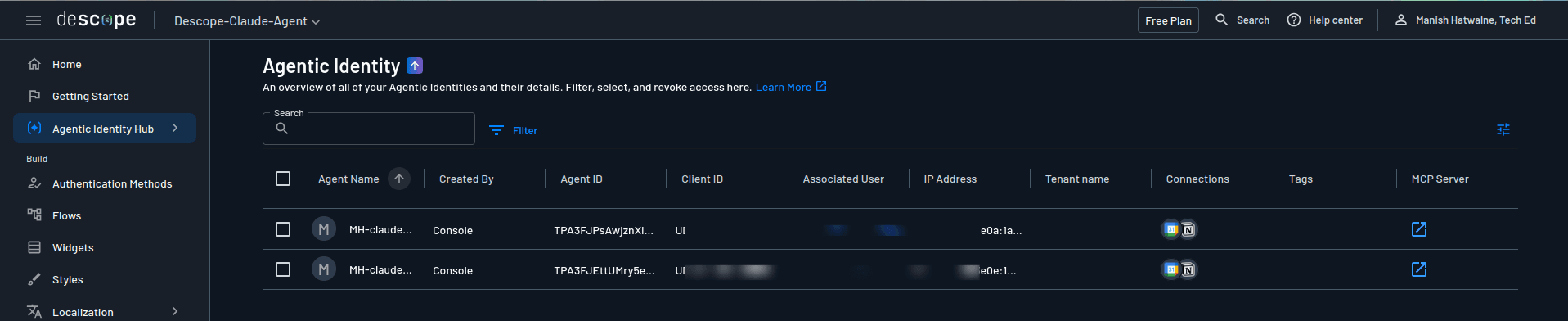Click Notion connection icon in e0a:1a row
Screen dimensions: 1568x321
click(x=1188, y=230)
